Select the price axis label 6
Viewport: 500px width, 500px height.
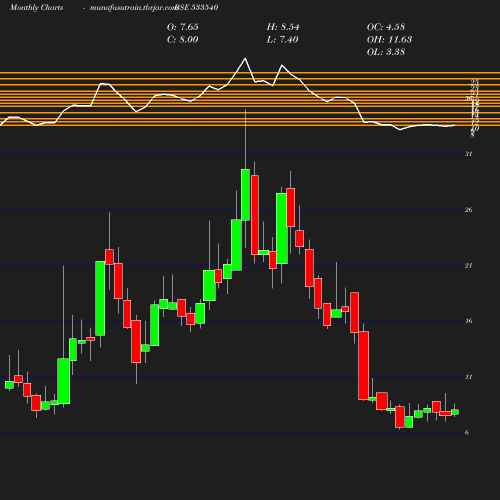tap(467, 432)
